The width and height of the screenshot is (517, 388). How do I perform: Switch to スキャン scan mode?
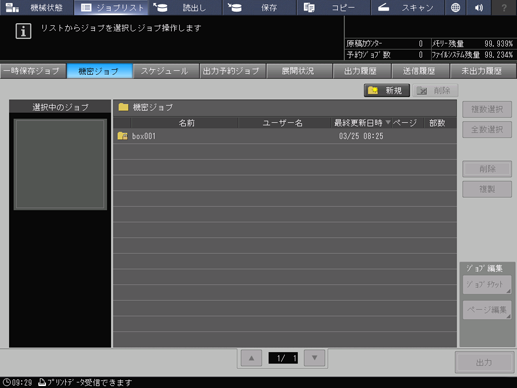pyautogui.click(x=408, y=7)
